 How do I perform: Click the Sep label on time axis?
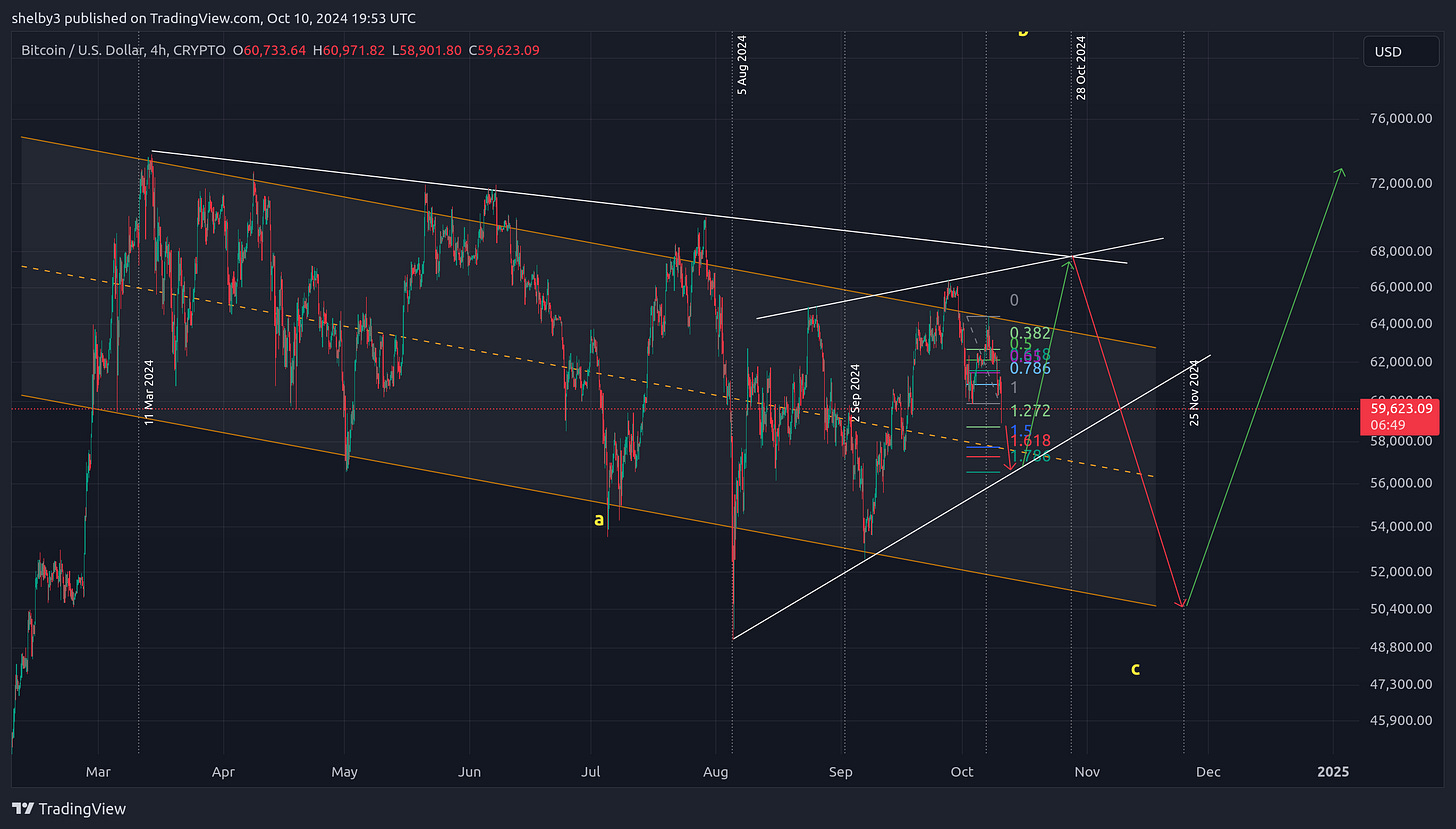coord(840,772)
